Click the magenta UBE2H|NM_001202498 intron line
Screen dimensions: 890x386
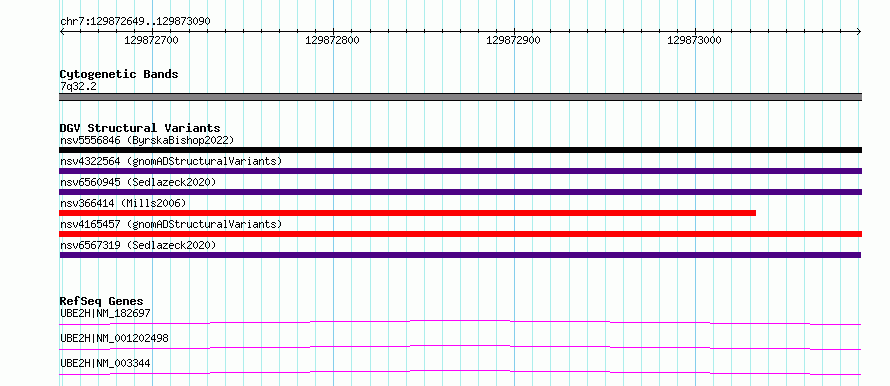[x=460, y=347]
